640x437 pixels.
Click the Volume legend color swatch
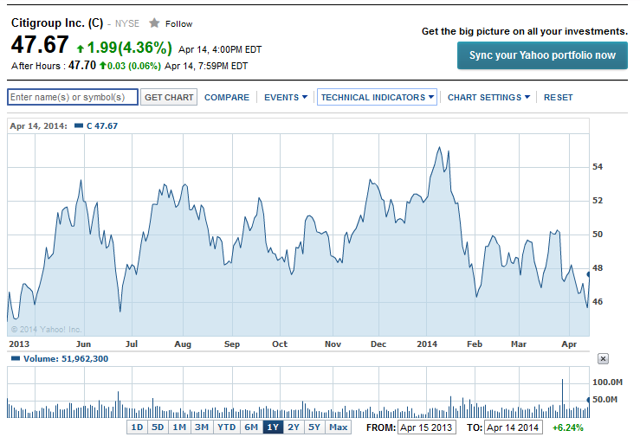(x=16, y=359)
